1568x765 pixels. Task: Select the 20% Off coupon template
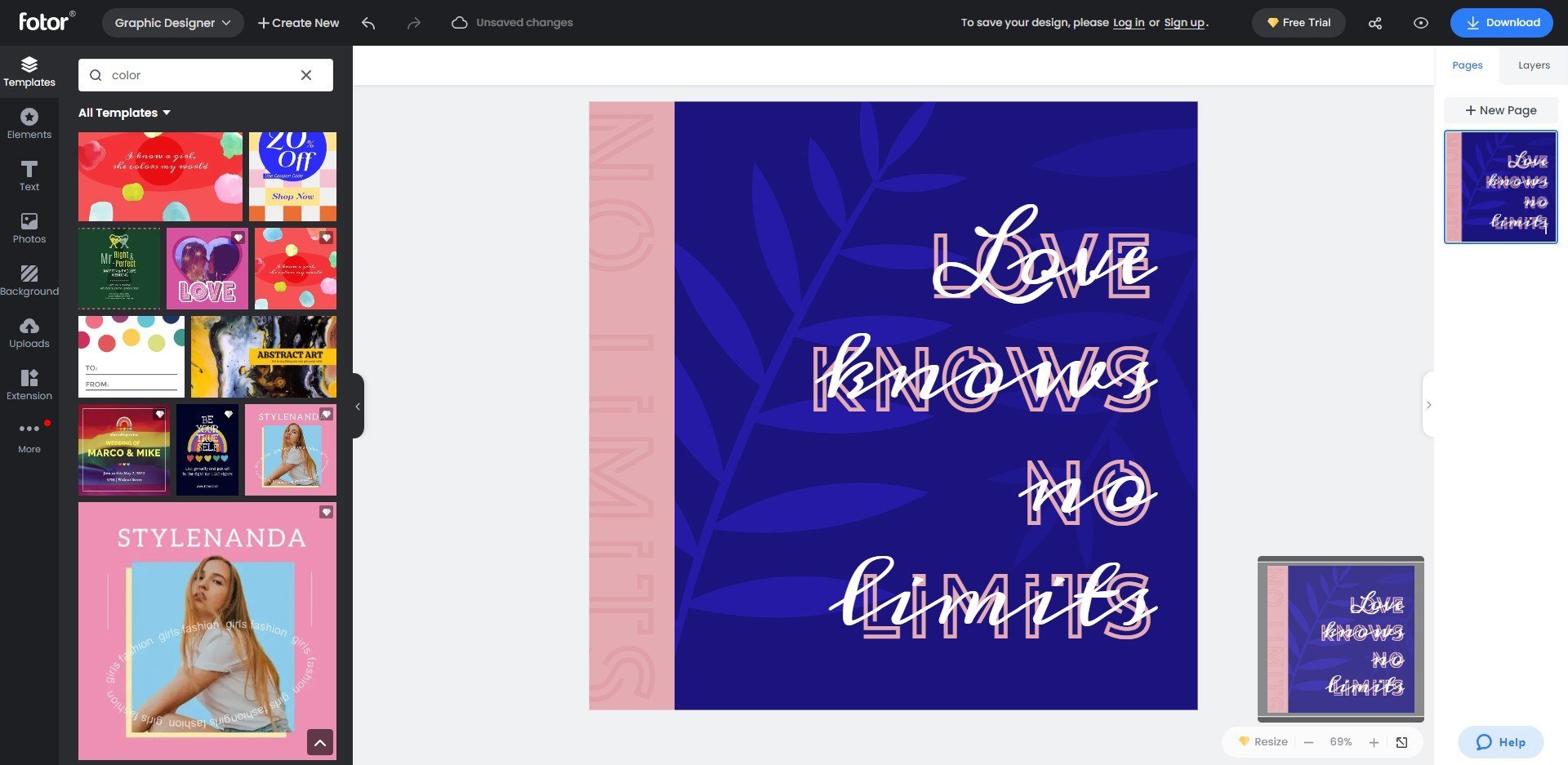coord(292,177)
